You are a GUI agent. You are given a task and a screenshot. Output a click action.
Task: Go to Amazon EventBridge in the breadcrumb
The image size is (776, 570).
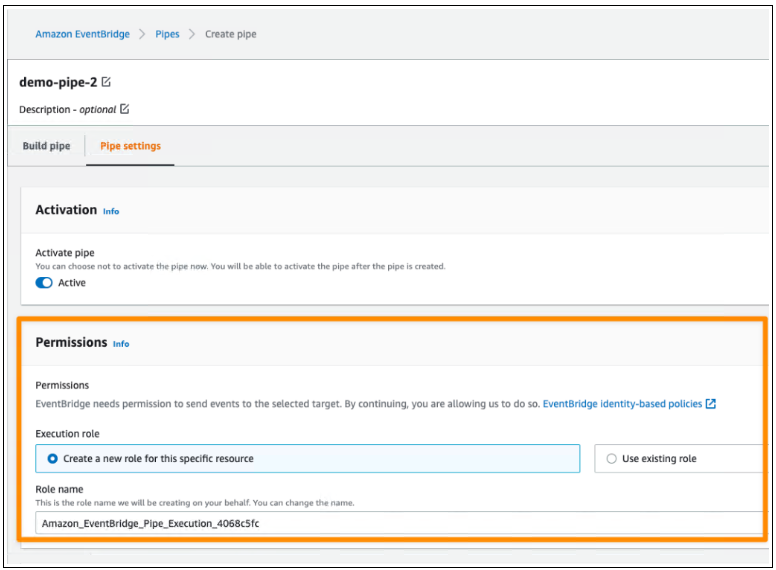tap(82, 34)
